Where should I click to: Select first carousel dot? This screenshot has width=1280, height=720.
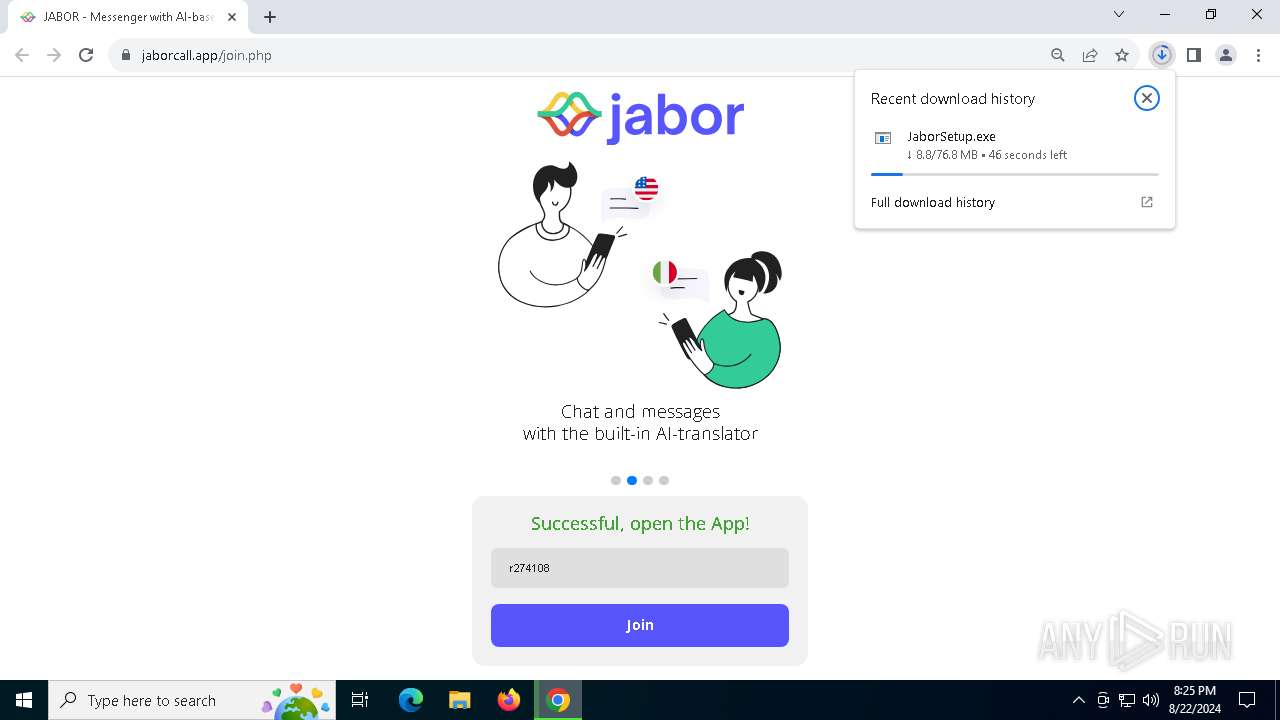(x=616, y=480)
